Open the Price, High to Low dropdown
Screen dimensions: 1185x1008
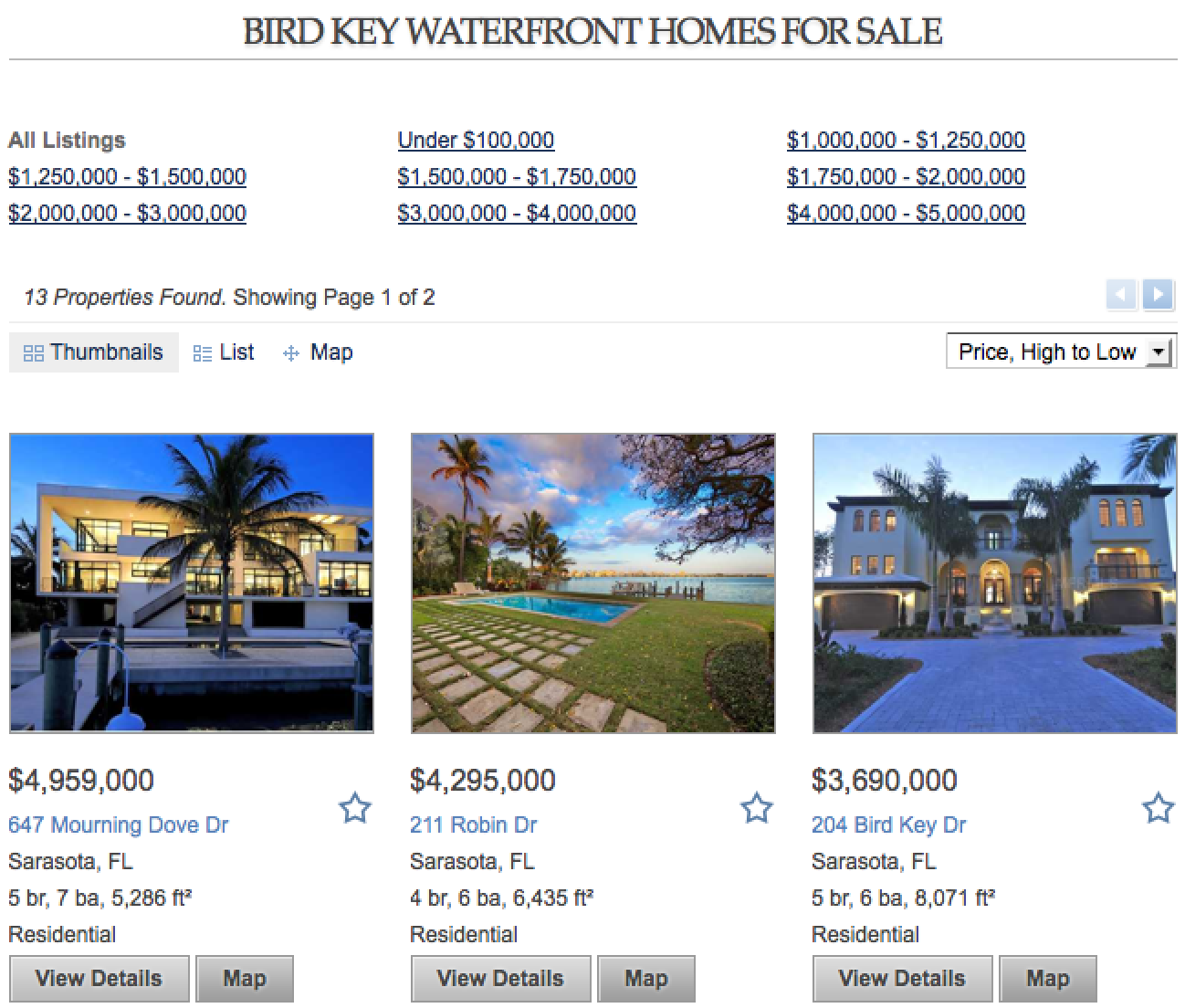1061,352
